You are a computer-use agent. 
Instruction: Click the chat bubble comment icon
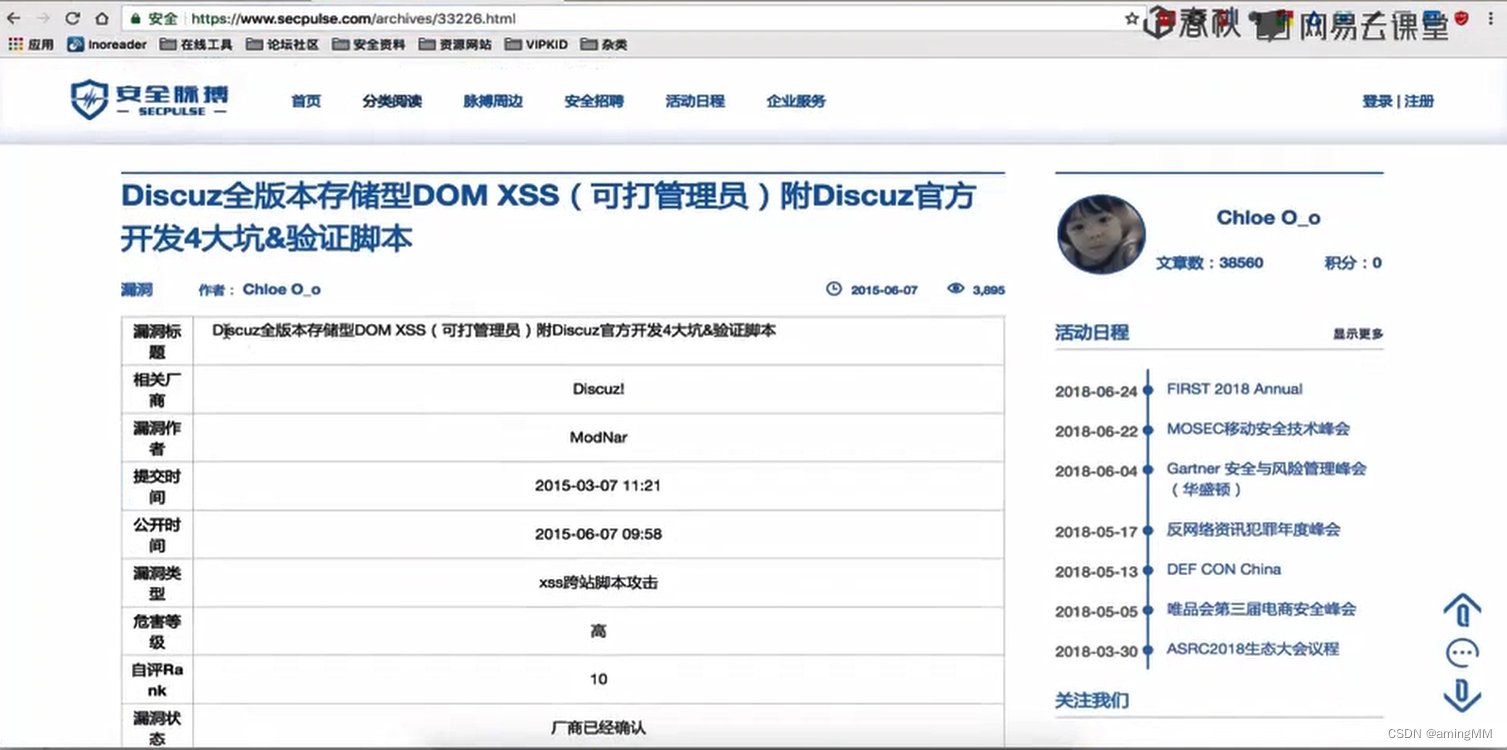click(1462, 653)
